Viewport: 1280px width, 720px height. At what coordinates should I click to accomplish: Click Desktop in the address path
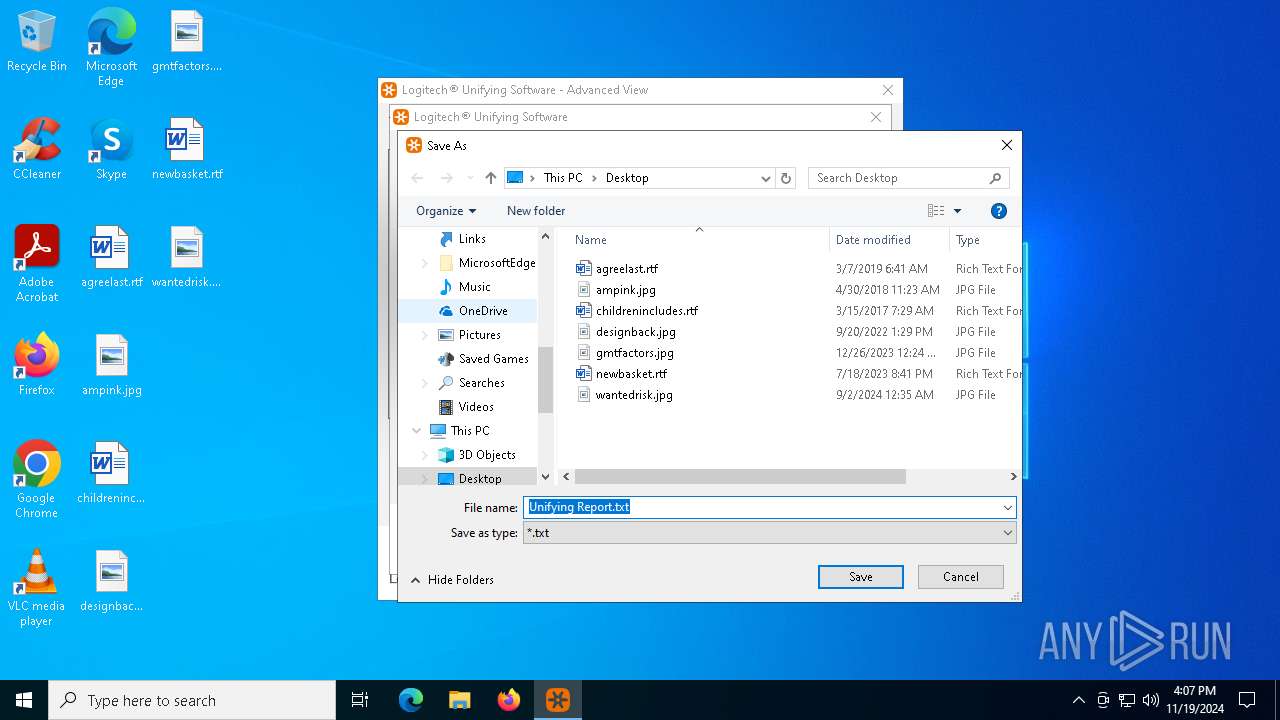pos(627,178)
